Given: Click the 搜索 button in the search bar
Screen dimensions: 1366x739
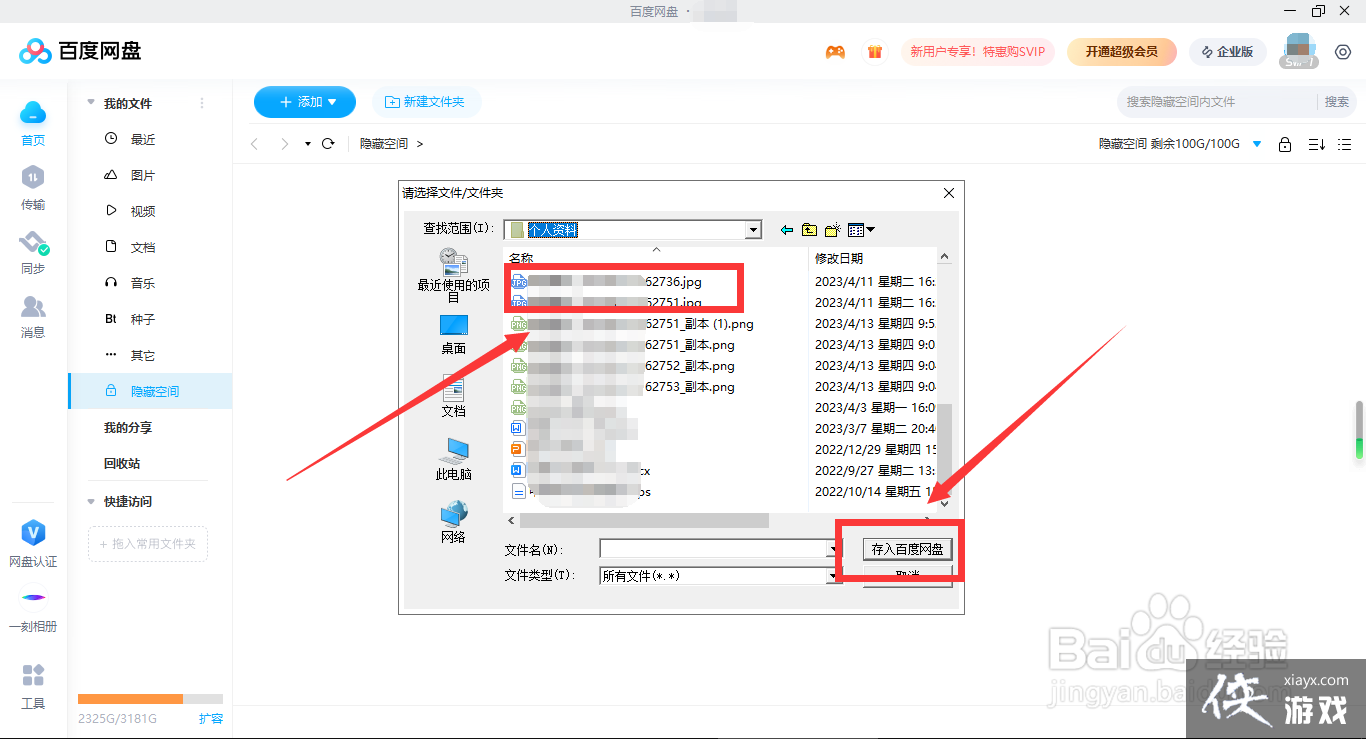Looking at the screenshot, I should (1337, 102).
